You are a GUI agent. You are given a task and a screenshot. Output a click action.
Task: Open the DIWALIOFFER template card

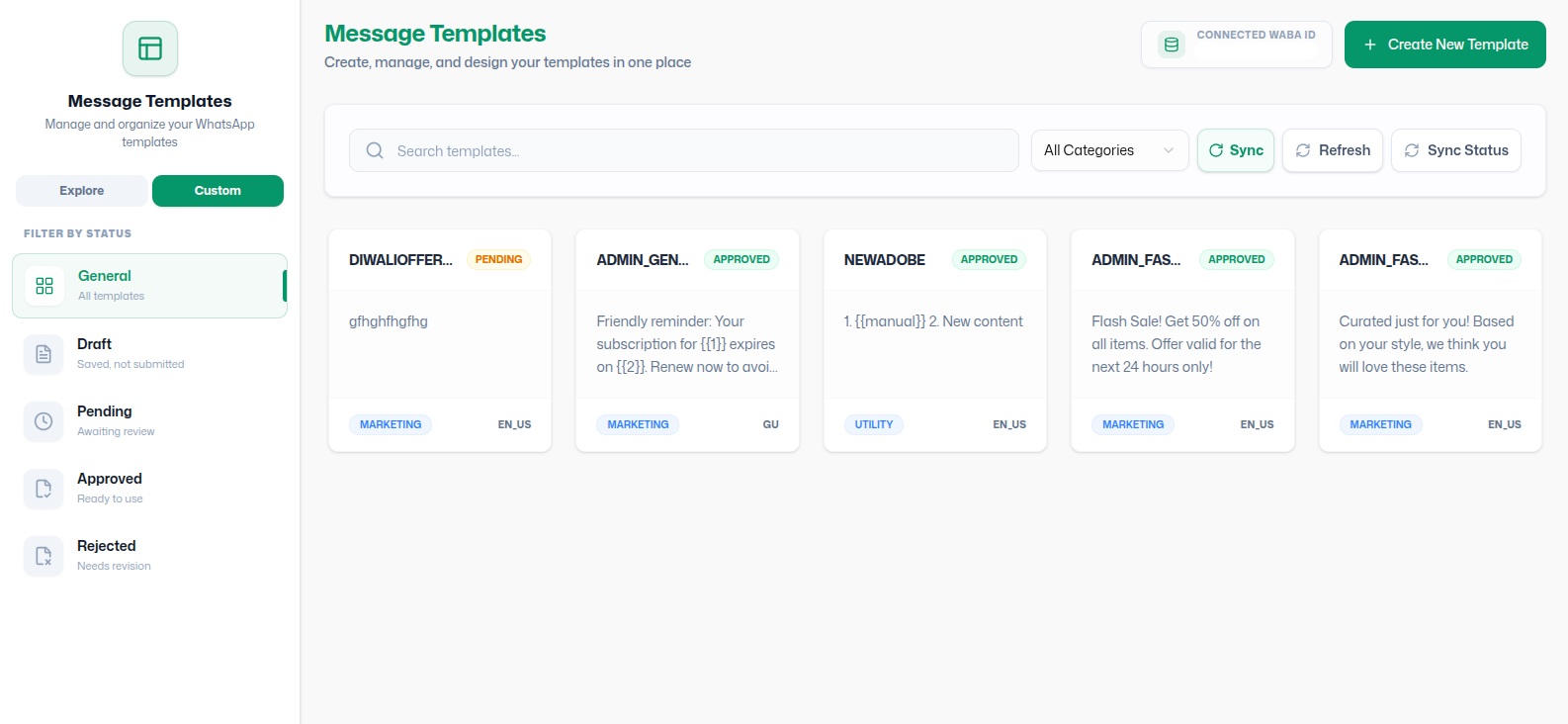(440, 340)
